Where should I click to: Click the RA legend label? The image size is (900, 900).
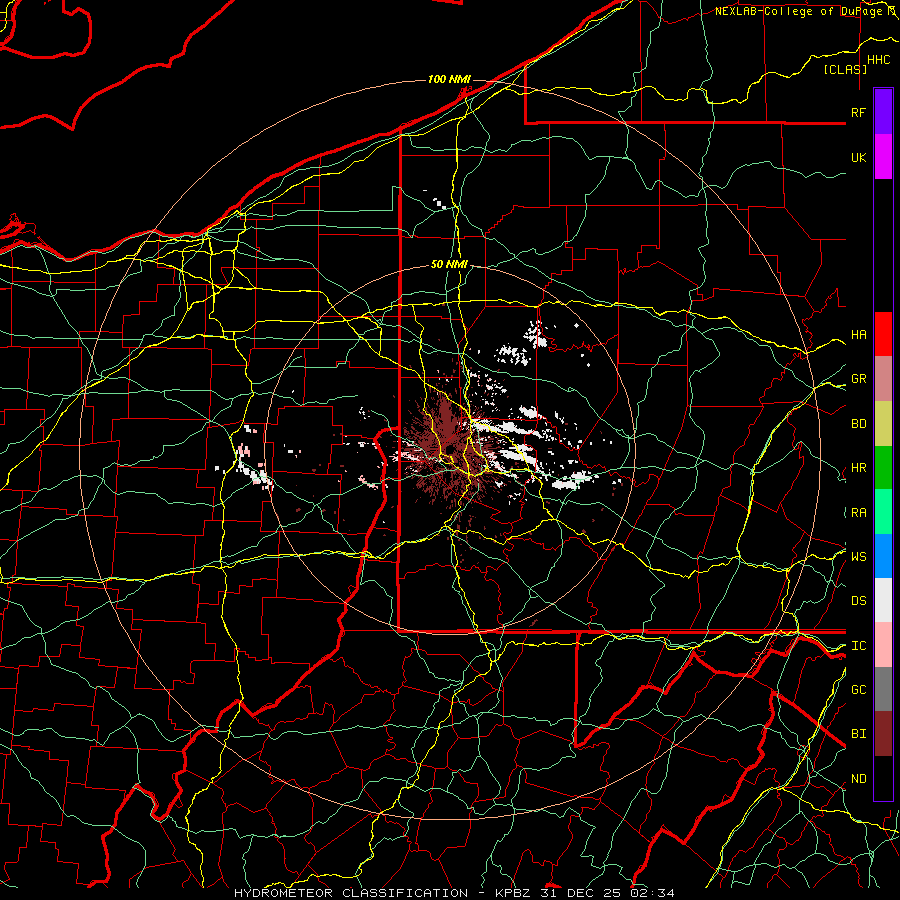coord(859,513)
